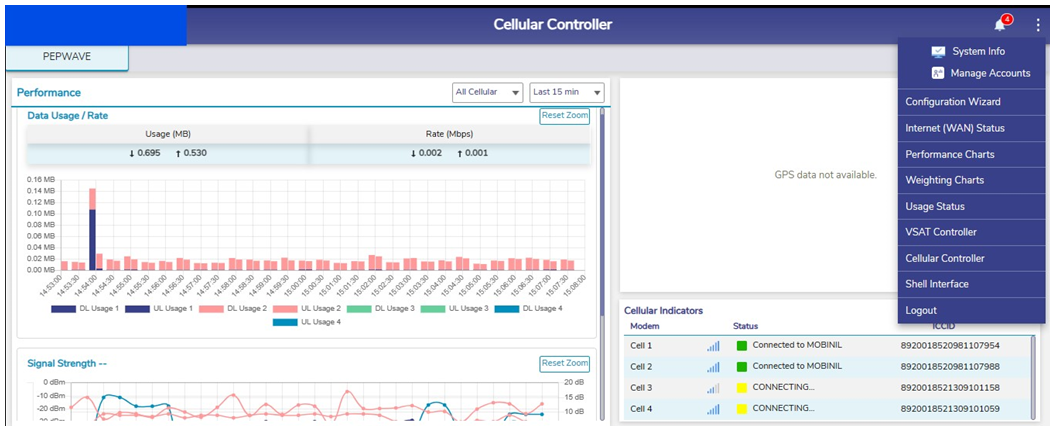This screenshot has height=426, width=1052.
Task: Reset Zoom on Signal Strength chart
Action: (x=564, y=363)
